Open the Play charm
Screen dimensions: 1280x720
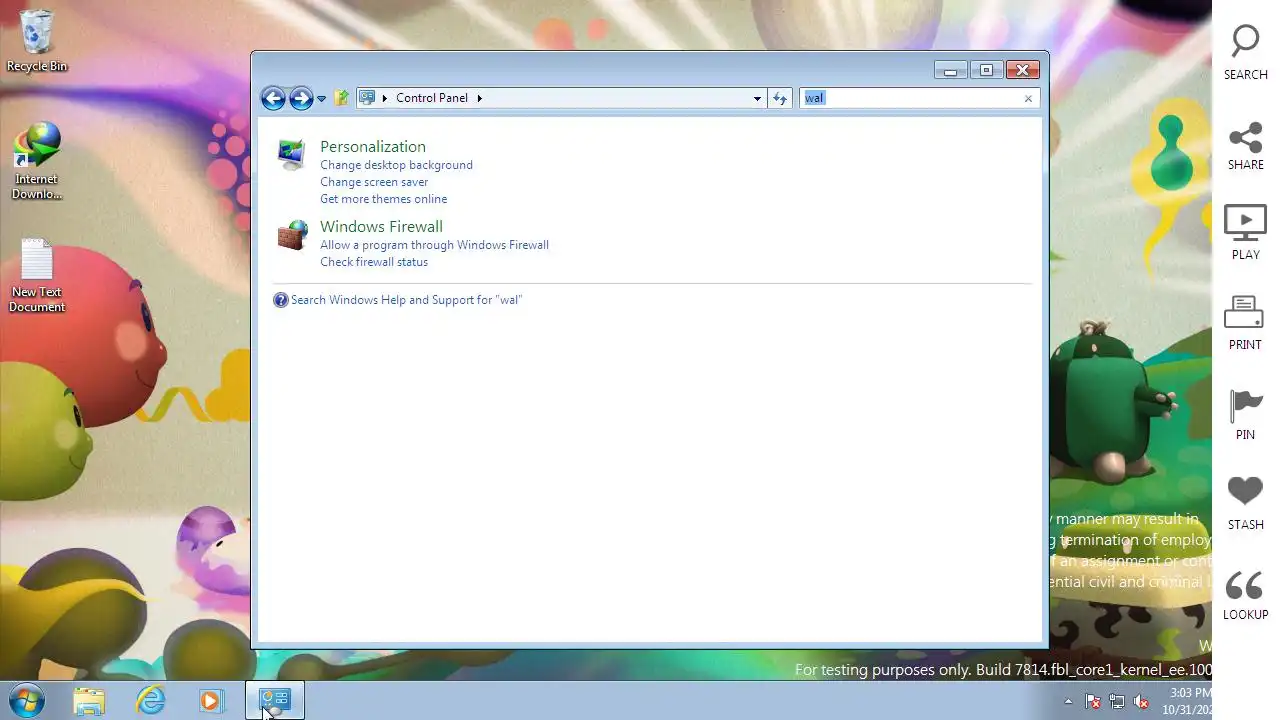point(1246,232)
